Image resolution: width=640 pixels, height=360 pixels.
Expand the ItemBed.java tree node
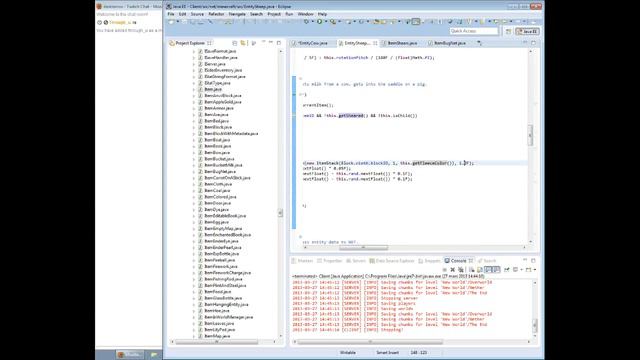tap(194, 121)
